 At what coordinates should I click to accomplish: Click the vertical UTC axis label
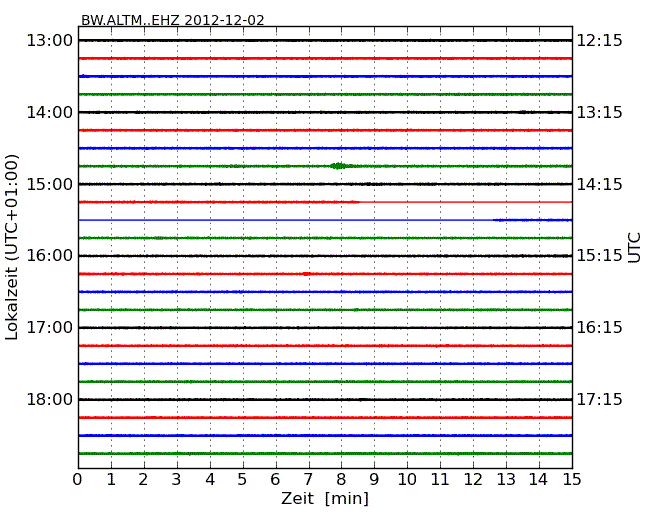pos(635,248)
